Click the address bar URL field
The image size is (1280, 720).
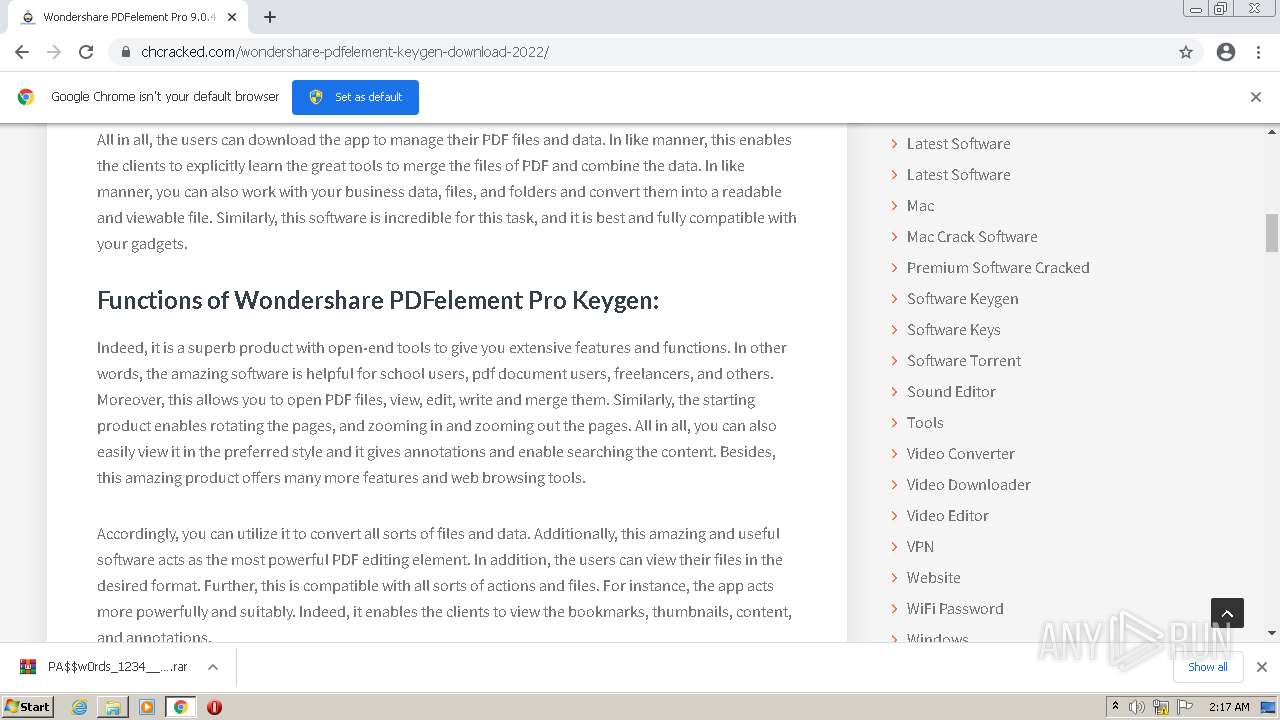click(640, 52)
